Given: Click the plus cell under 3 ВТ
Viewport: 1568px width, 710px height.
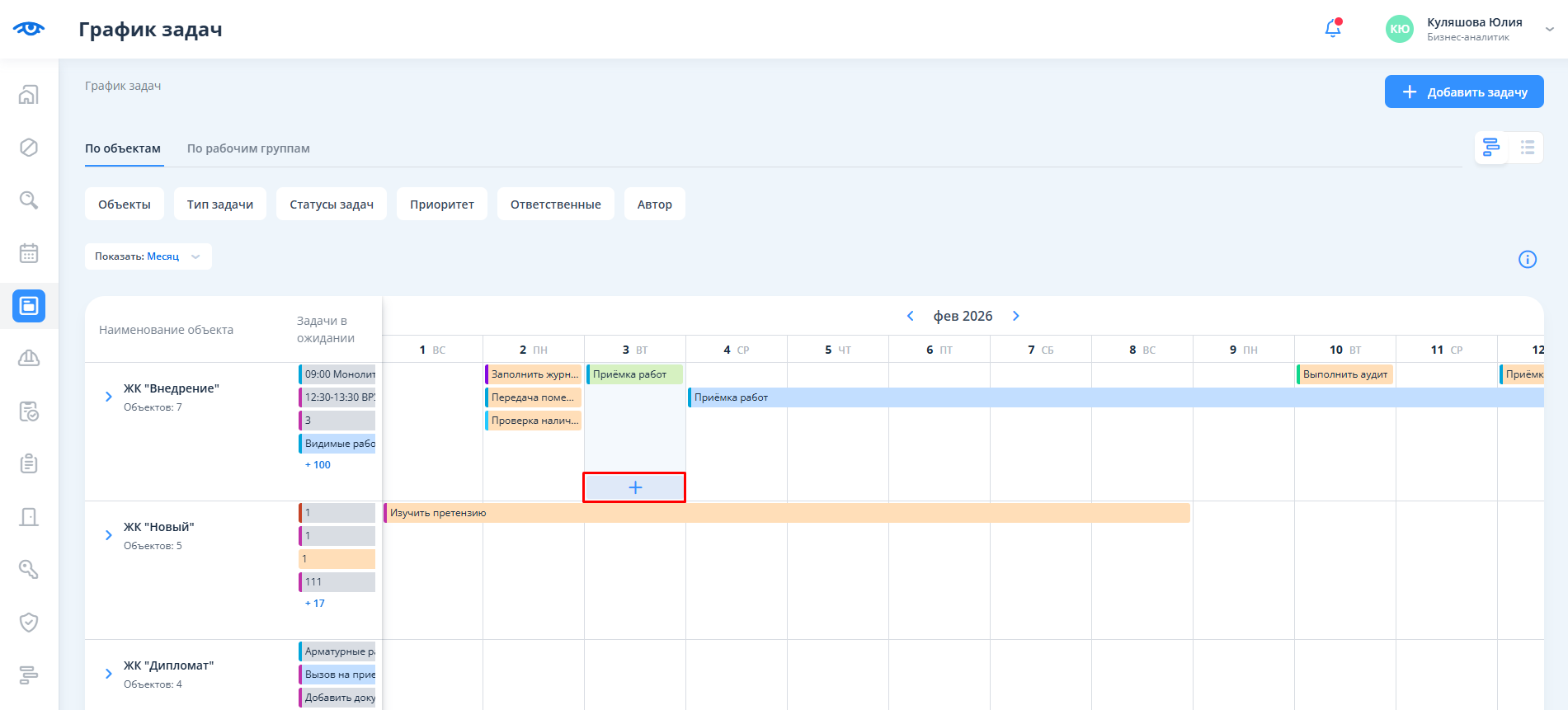Looking at the screenshot, I should (634, 487).
